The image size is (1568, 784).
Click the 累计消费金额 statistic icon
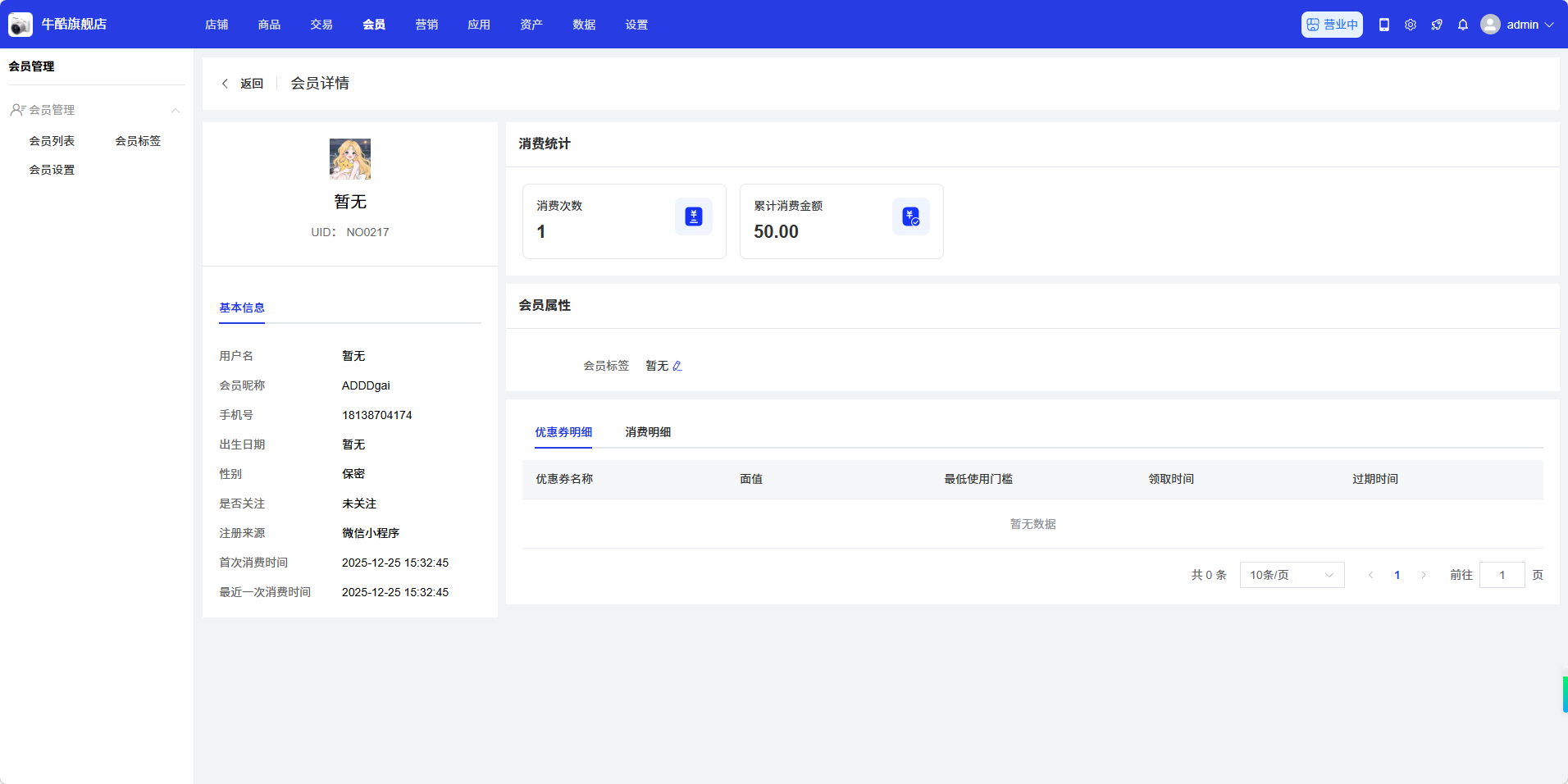910,217
